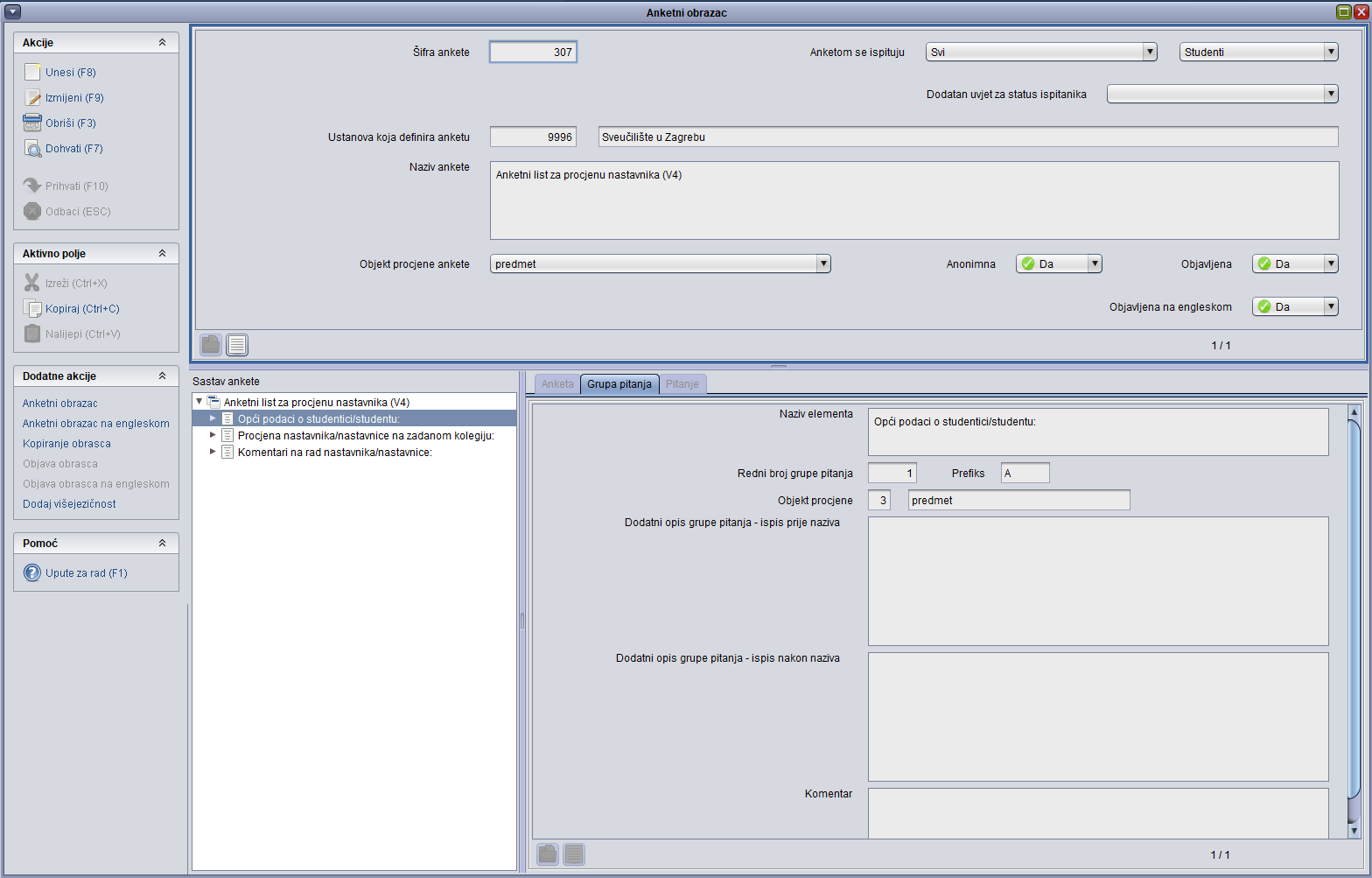Open the Kopiranje obrasca link

66,444
